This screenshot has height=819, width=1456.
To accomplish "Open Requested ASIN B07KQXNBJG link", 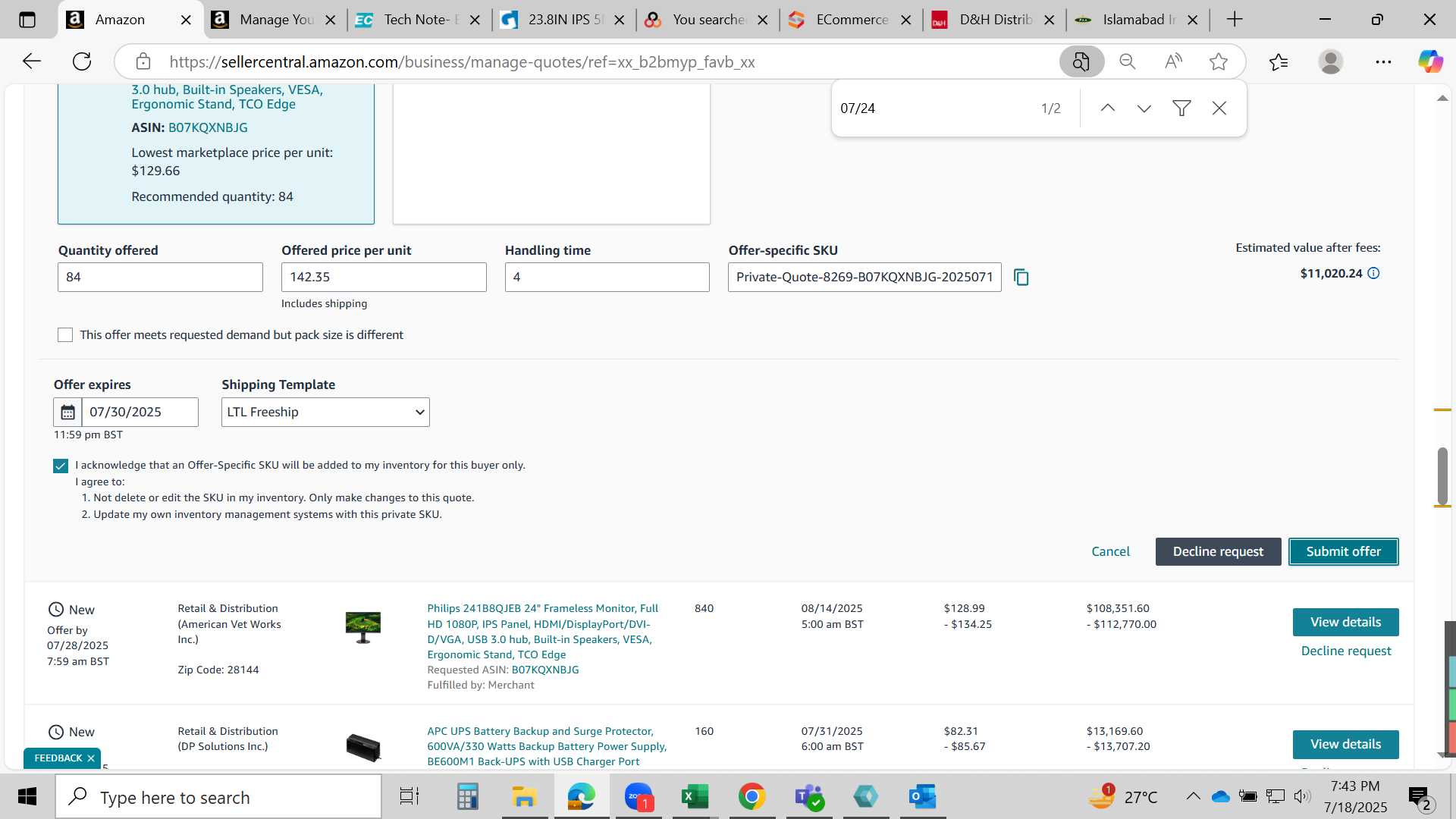I will [x=545, y=670].
